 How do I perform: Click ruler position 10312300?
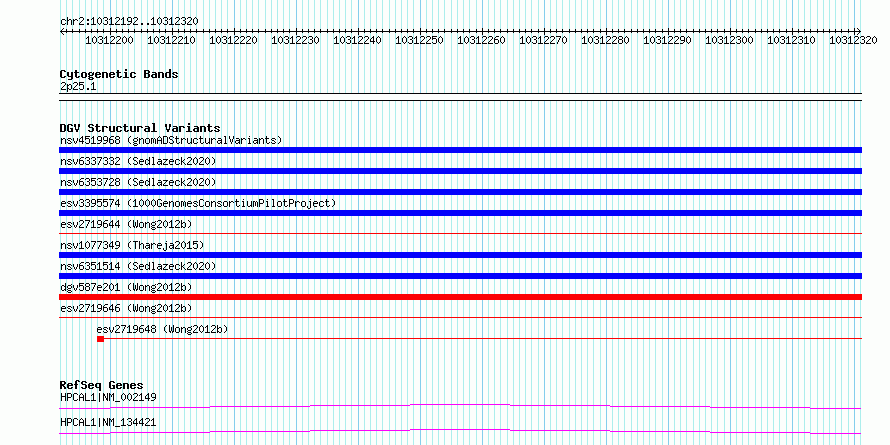click(729, 40)
